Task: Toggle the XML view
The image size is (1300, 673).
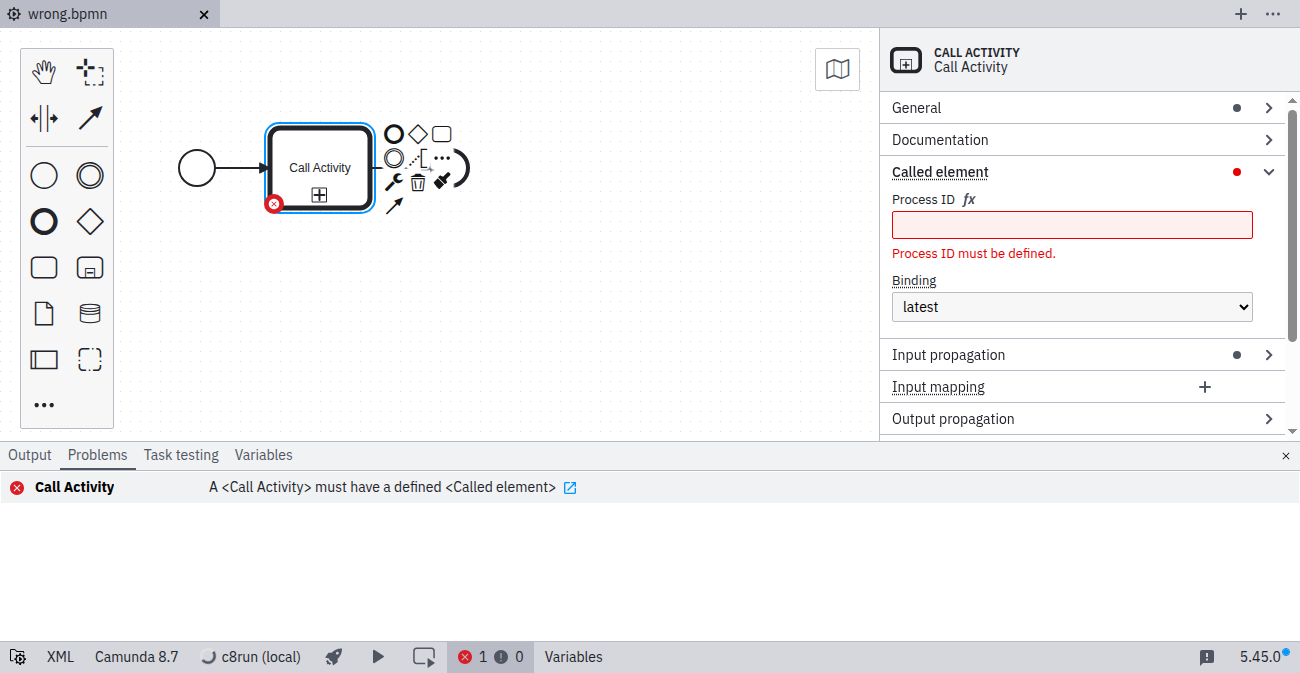Action: pos(60,657)
